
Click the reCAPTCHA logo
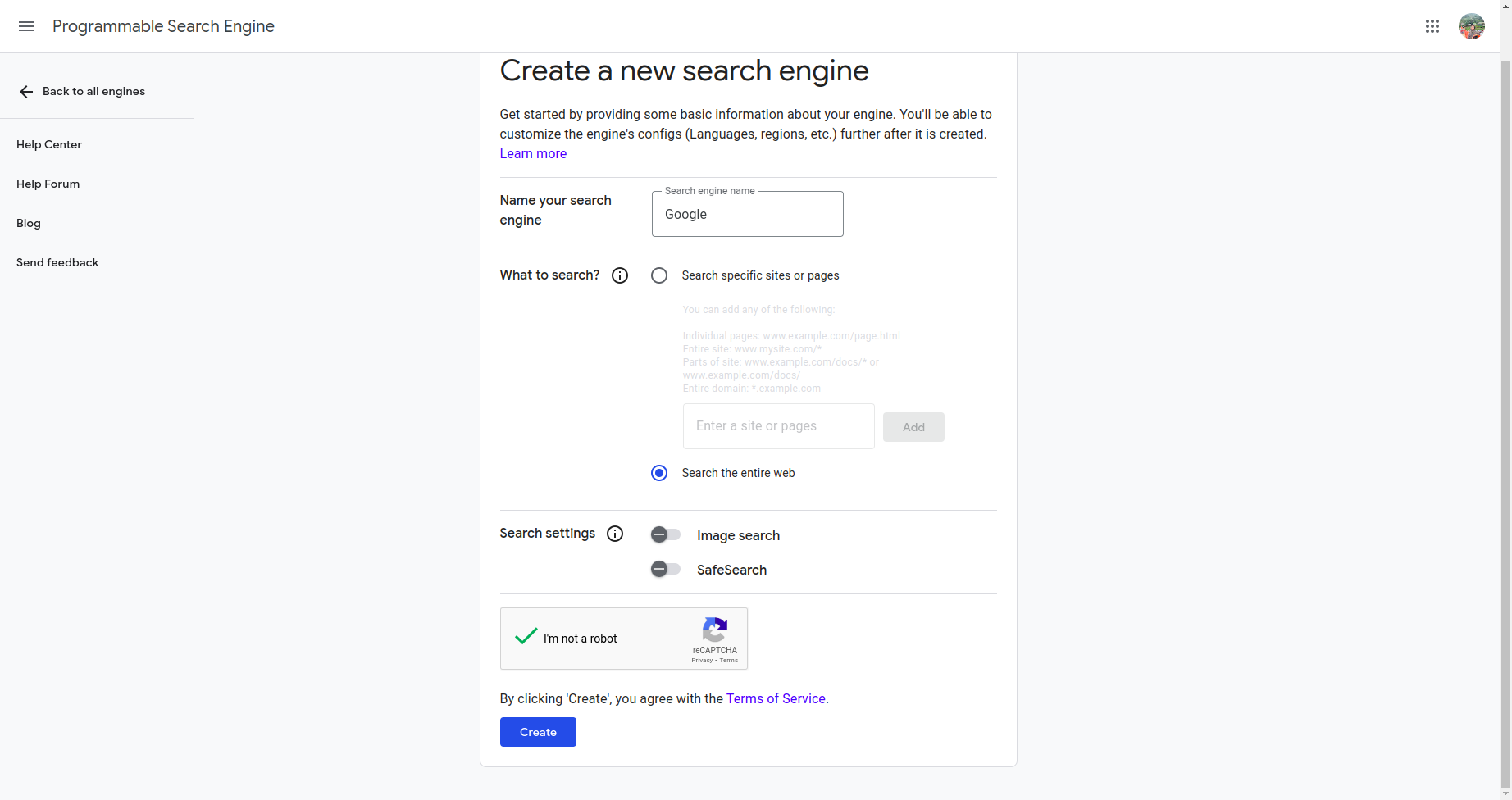[x=714, y=630]
